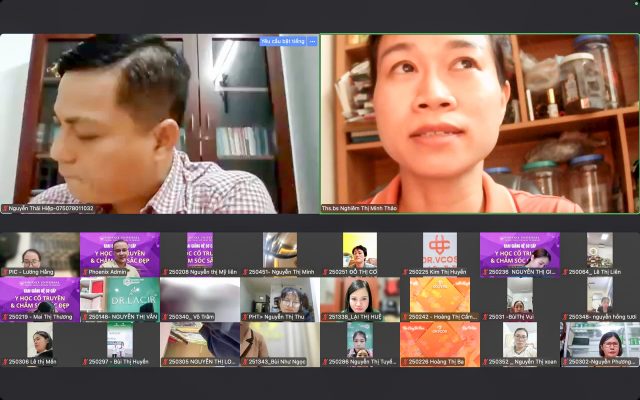This screenshot has height=400, width=640.
Task: Select Ths.bs Nghiêm Thị Minh Thảo's speaker video
Action: [x=479, y=120]
